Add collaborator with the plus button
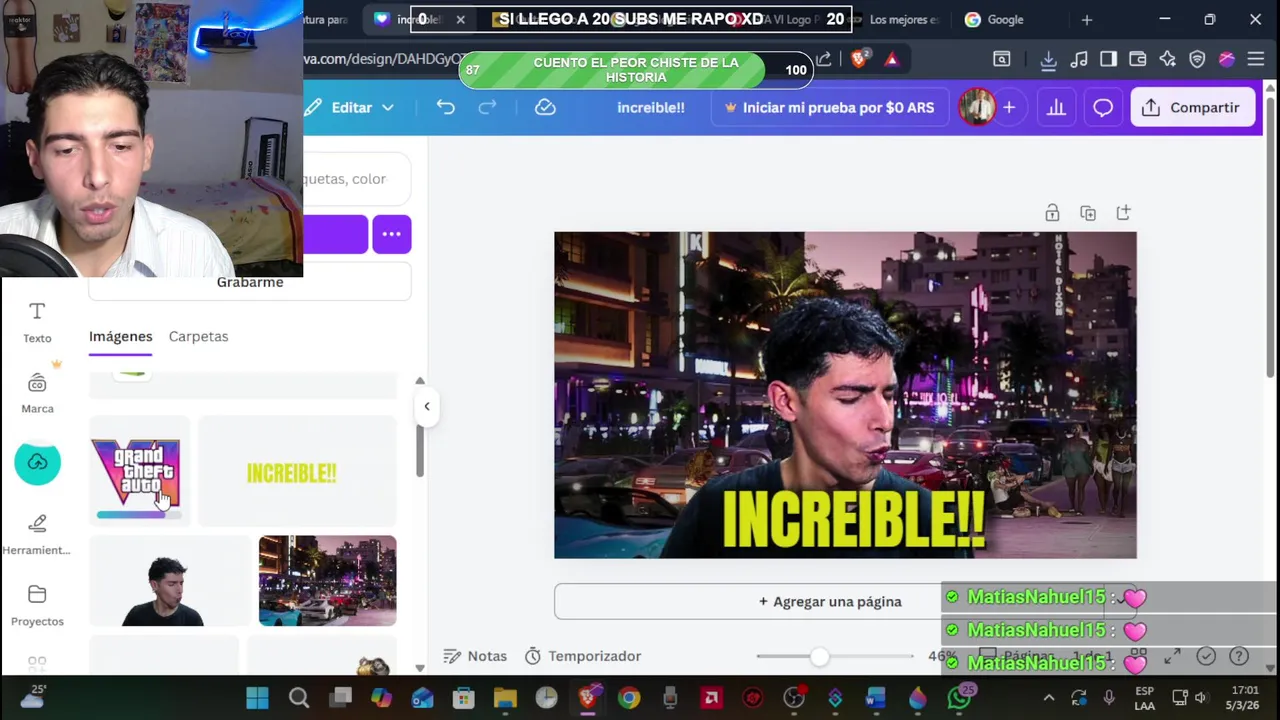This screenshot has width=1280, height=720. coord(1009,107)
